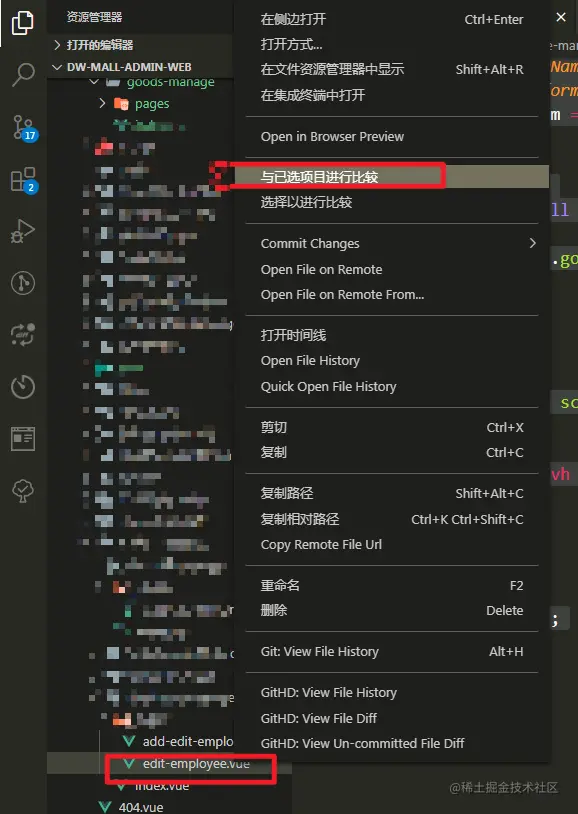Open the tree-shaped icon at bottom of activity bar
578x814 pixels.
(23, 491)
